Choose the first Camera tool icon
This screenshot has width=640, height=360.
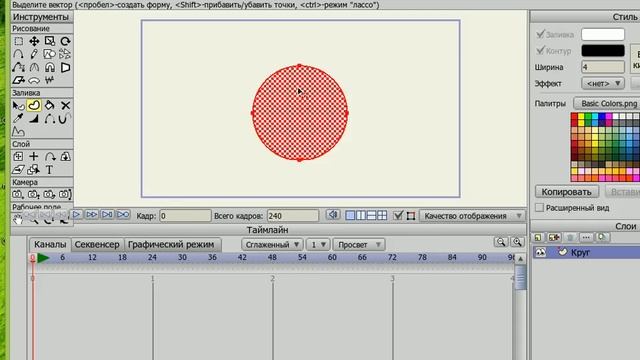coord(18,194)
